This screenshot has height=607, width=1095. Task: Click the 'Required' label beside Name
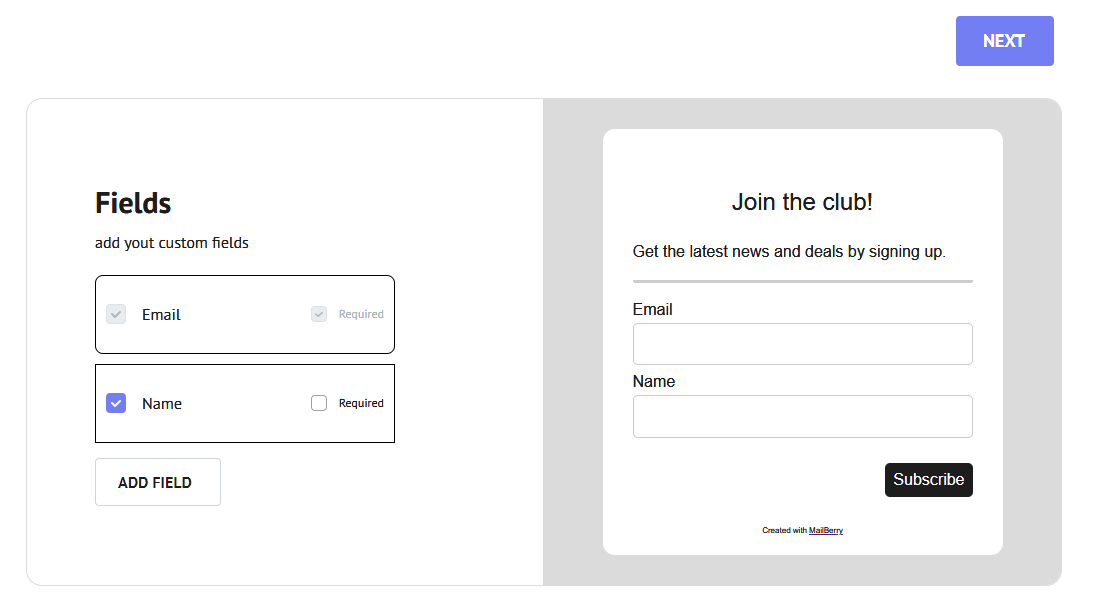[x=361, y=403]
